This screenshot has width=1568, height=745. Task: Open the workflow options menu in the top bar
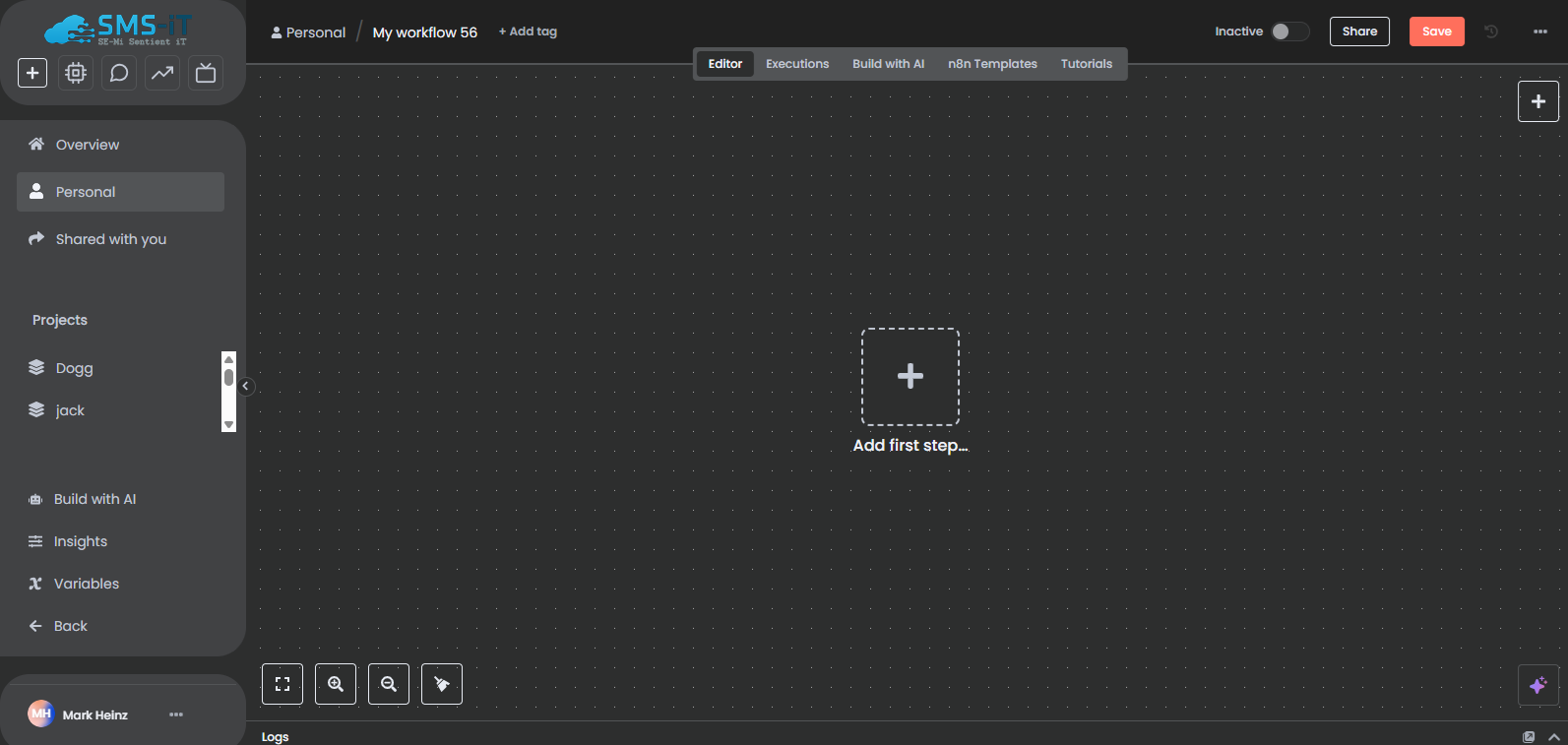click(x=1540, y=31)
